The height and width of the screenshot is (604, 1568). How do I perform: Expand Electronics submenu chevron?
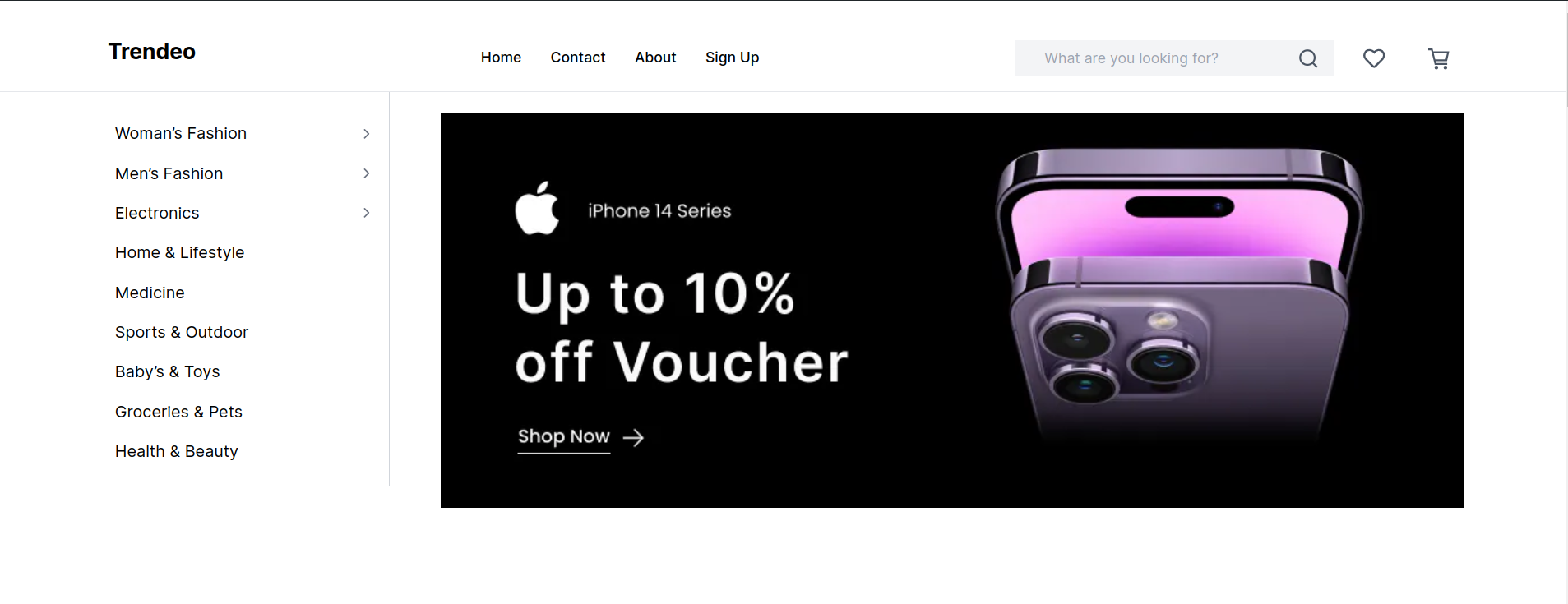tap(367, 213)
